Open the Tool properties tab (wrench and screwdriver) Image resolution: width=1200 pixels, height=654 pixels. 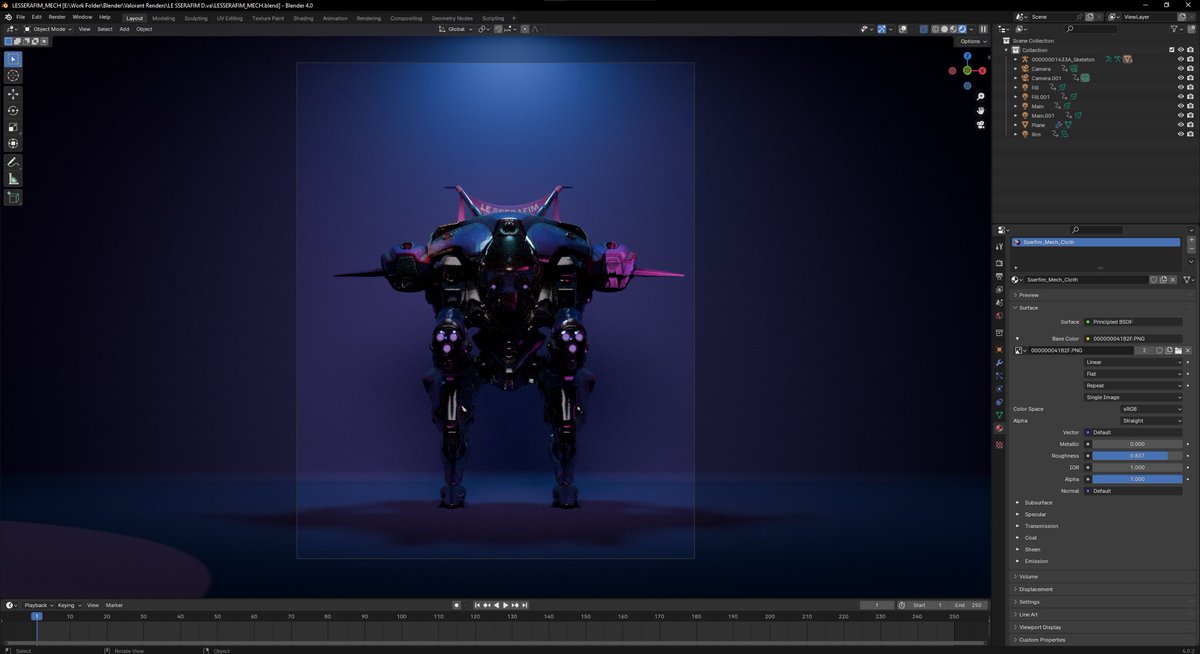pos(999,247)
